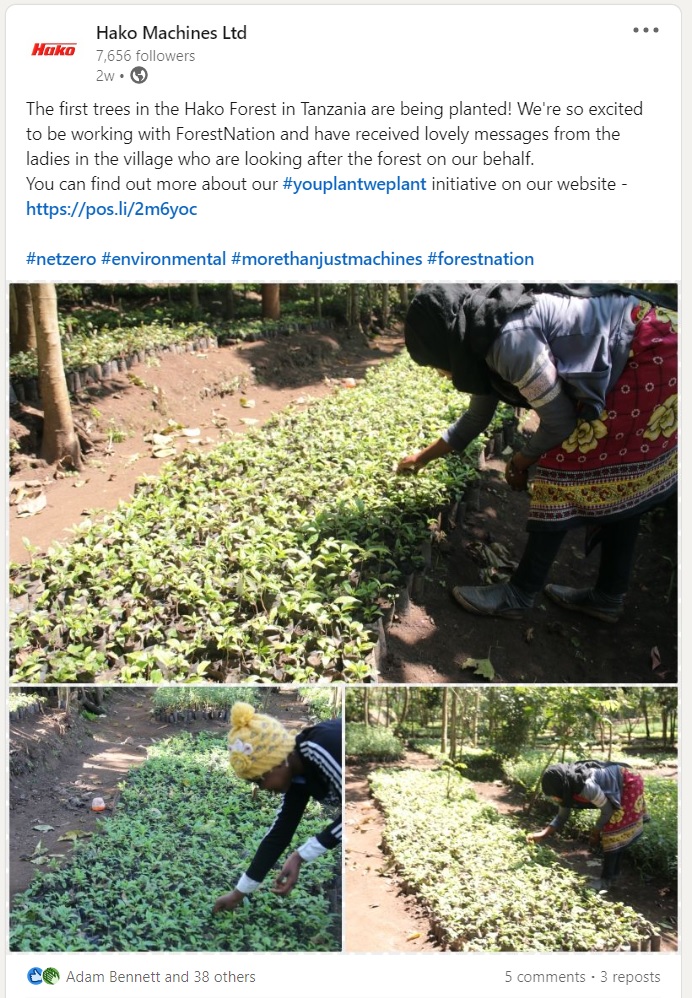
Task: View Adam Bennett and 38 others reactions
Action: (160, 976)
